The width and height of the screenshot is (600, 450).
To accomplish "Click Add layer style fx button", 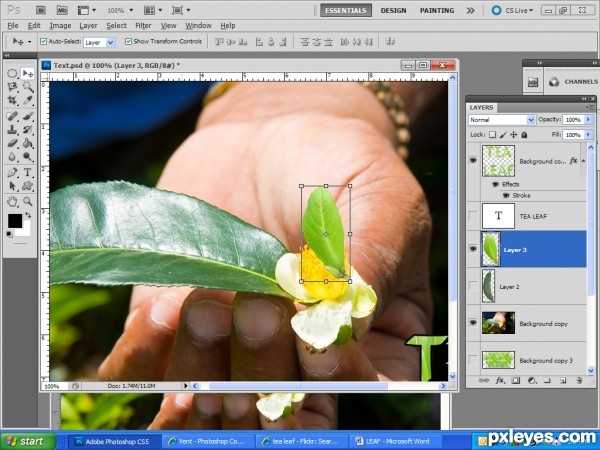I will pos(499,380).
